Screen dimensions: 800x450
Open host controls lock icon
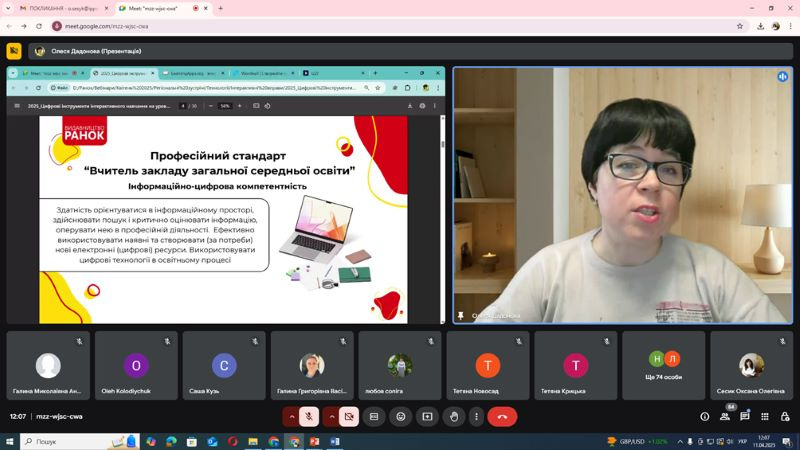pyautogui.click(x=785, y=417)
